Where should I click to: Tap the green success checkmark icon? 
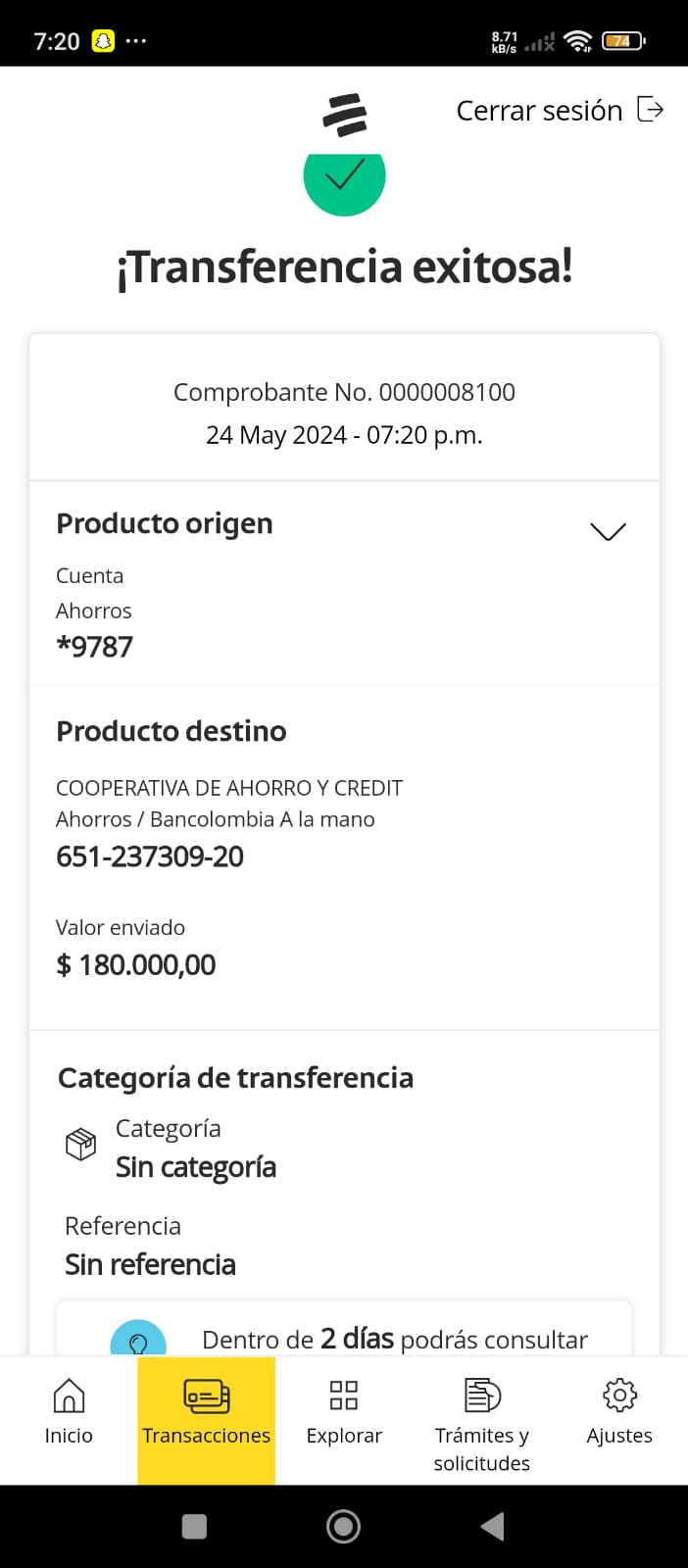tap(344, 179)
